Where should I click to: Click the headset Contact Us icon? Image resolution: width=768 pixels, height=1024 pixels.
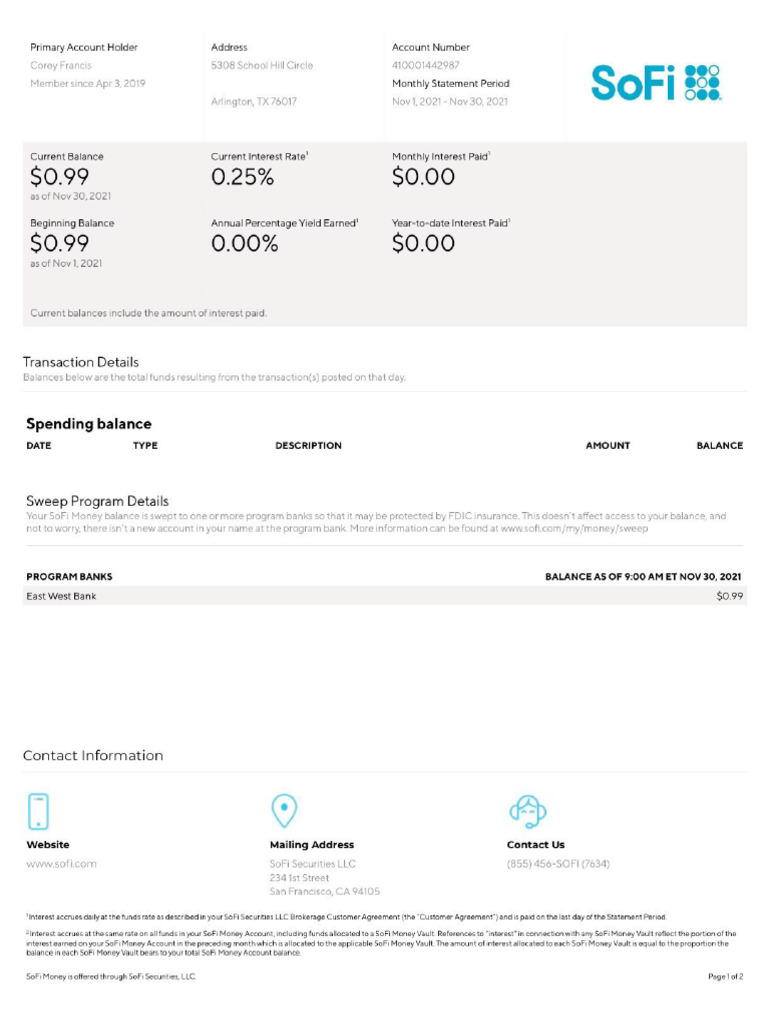click(527, 810)
